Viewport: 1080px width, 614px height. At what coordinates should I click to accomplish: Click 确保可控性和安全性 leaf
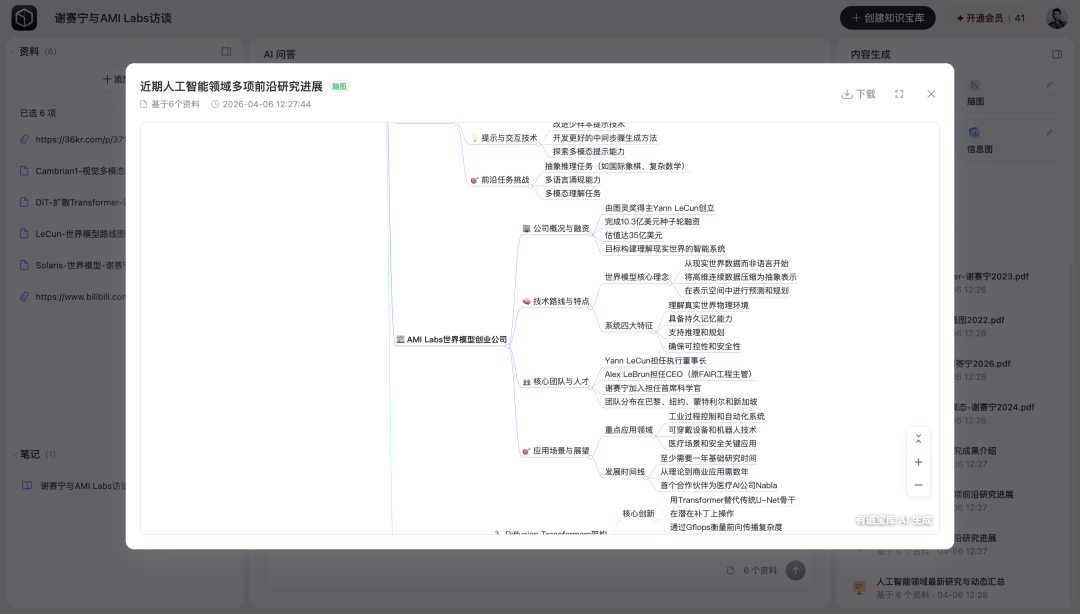tap(705, 347)
